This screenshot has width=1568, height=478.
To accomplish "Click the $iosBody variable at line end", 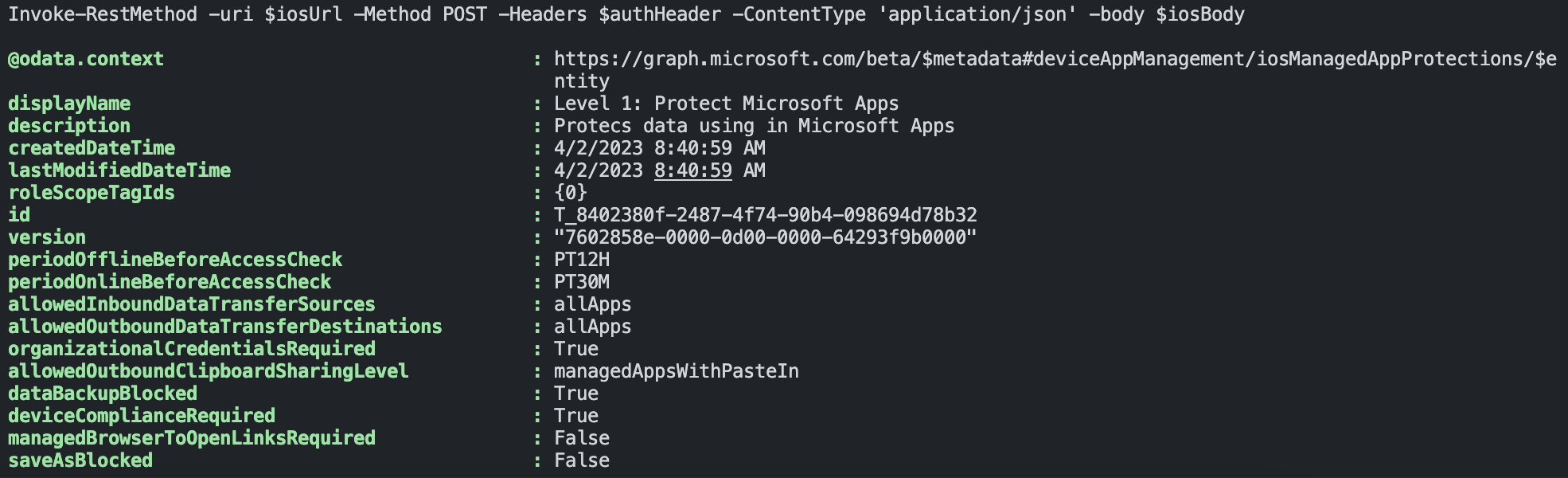I will pos(1199,14).
